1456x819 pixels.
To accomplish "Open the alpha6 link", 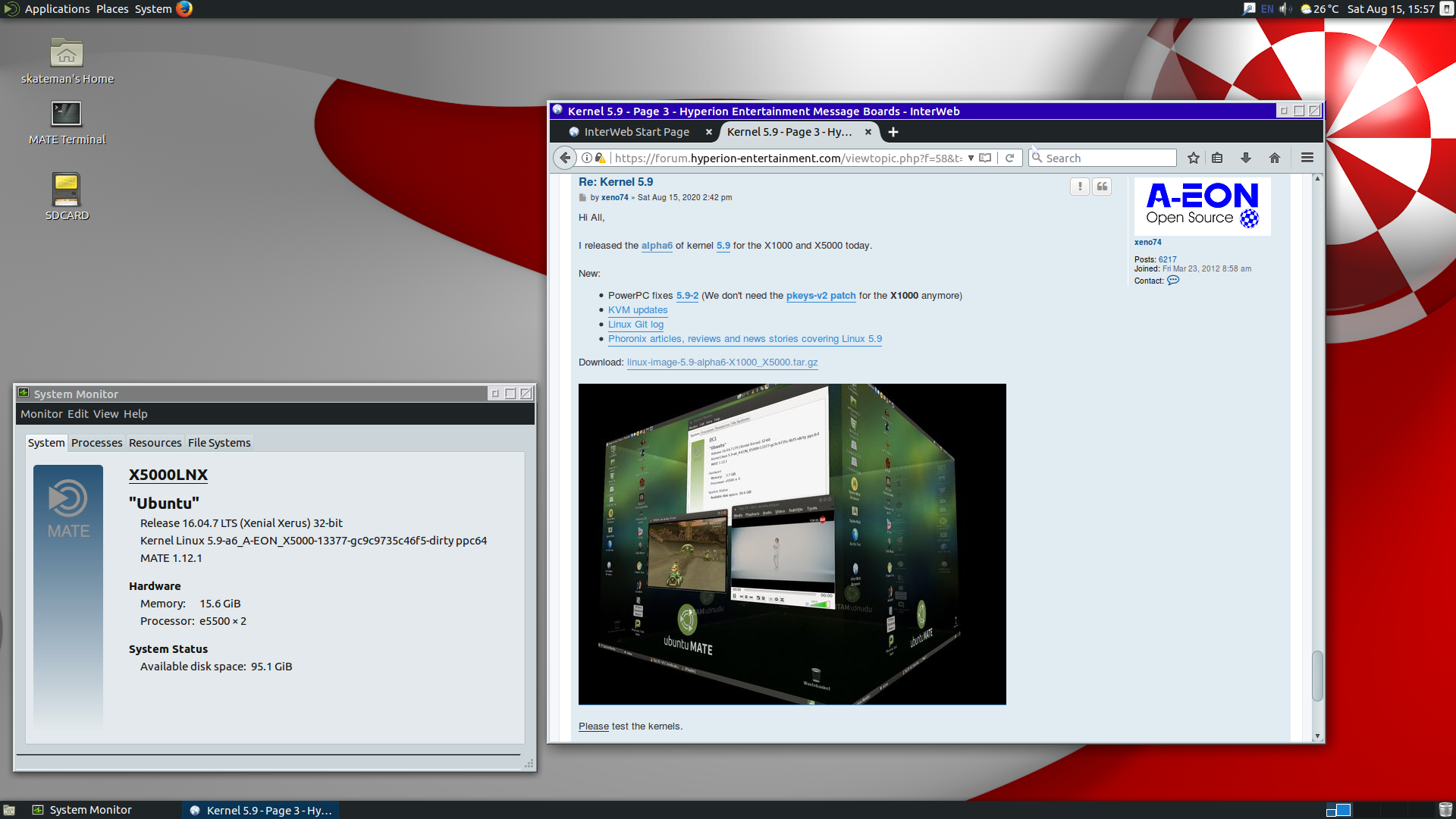I will [x=657, y=246].
